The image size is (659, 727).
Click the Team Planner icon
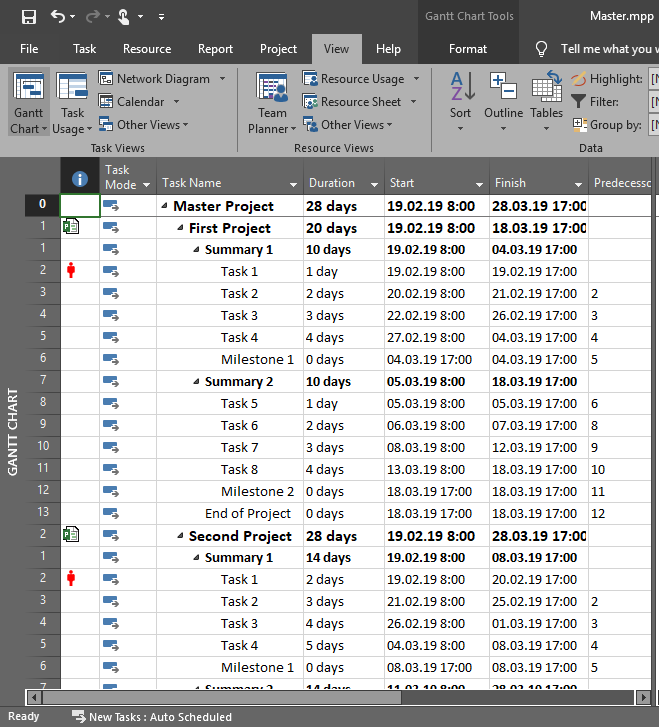(272, 92)
